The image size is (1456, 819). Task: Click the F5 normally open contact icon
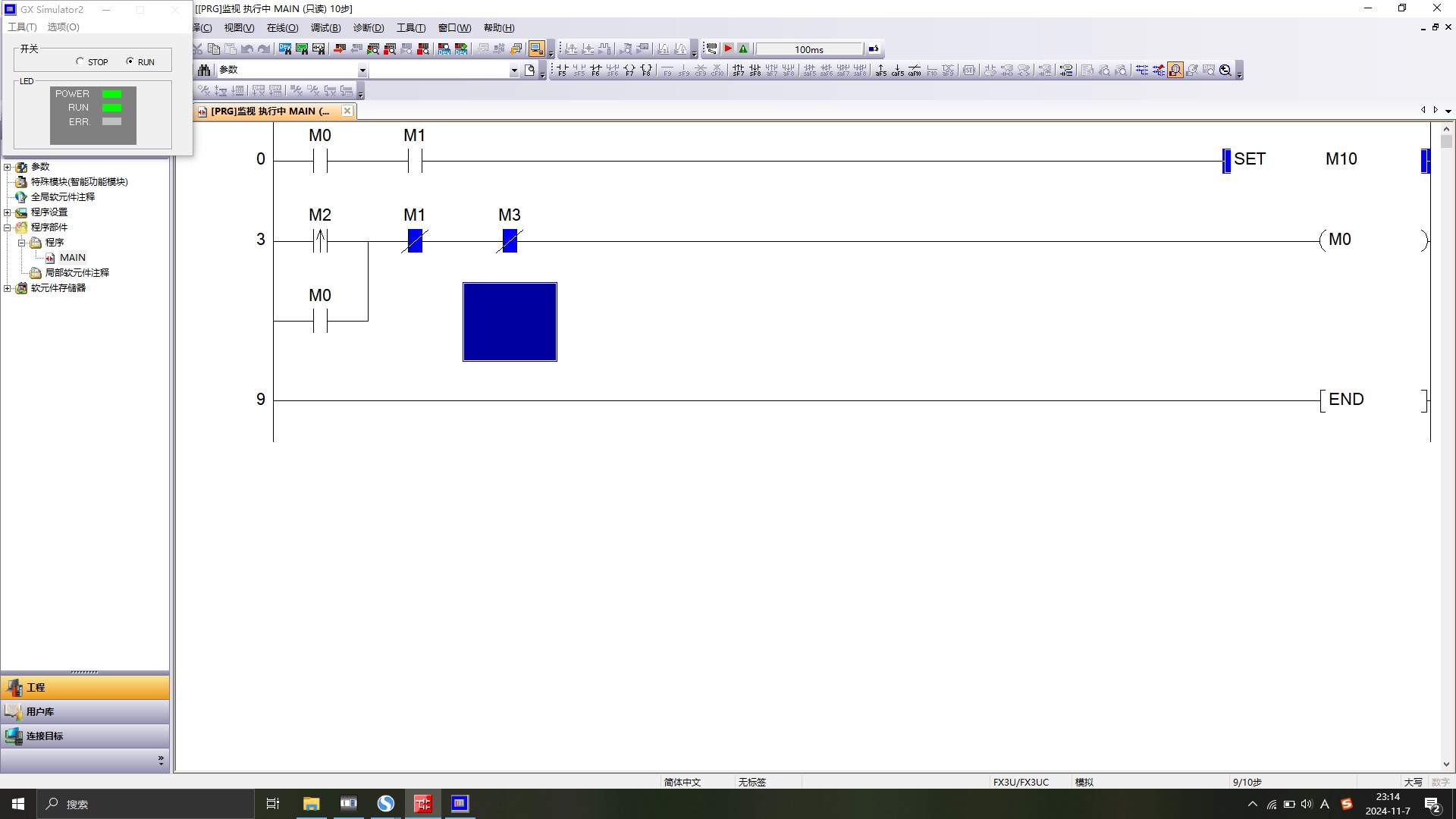(x=562, y=71)
